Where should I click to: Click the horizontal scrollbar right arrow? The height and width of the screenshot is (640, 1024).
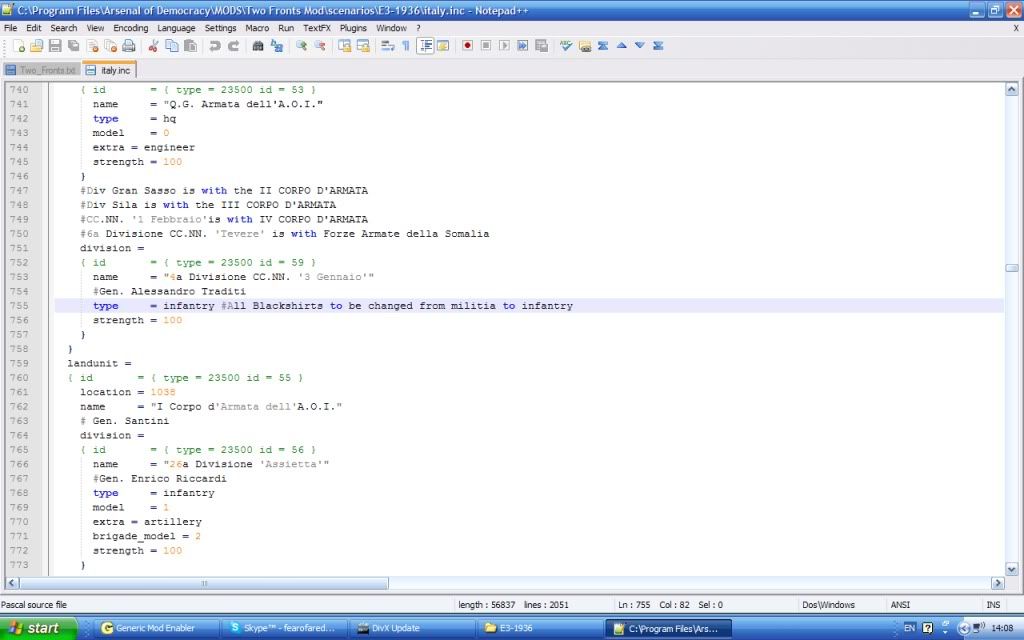[x=997, y=583]
